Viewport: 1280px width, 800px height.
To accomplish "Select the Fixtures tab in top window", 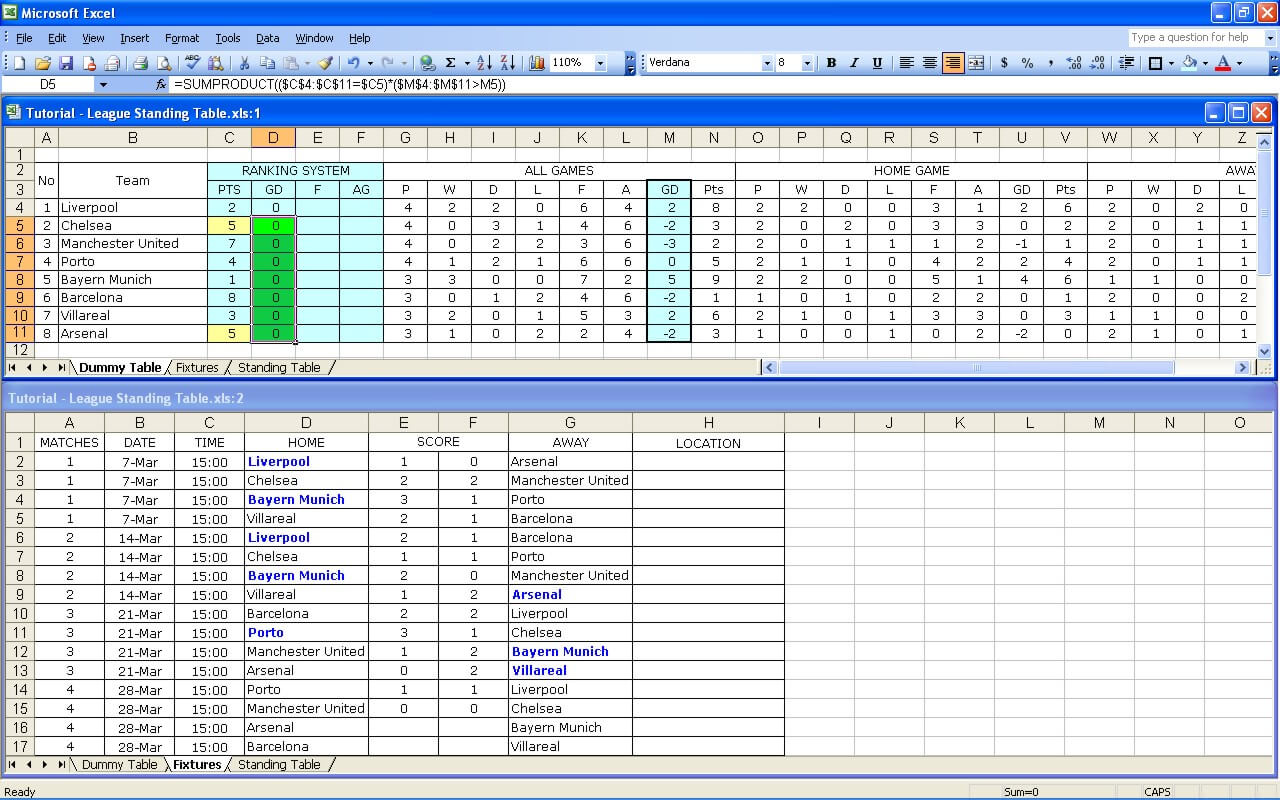I will pos(197,367).
